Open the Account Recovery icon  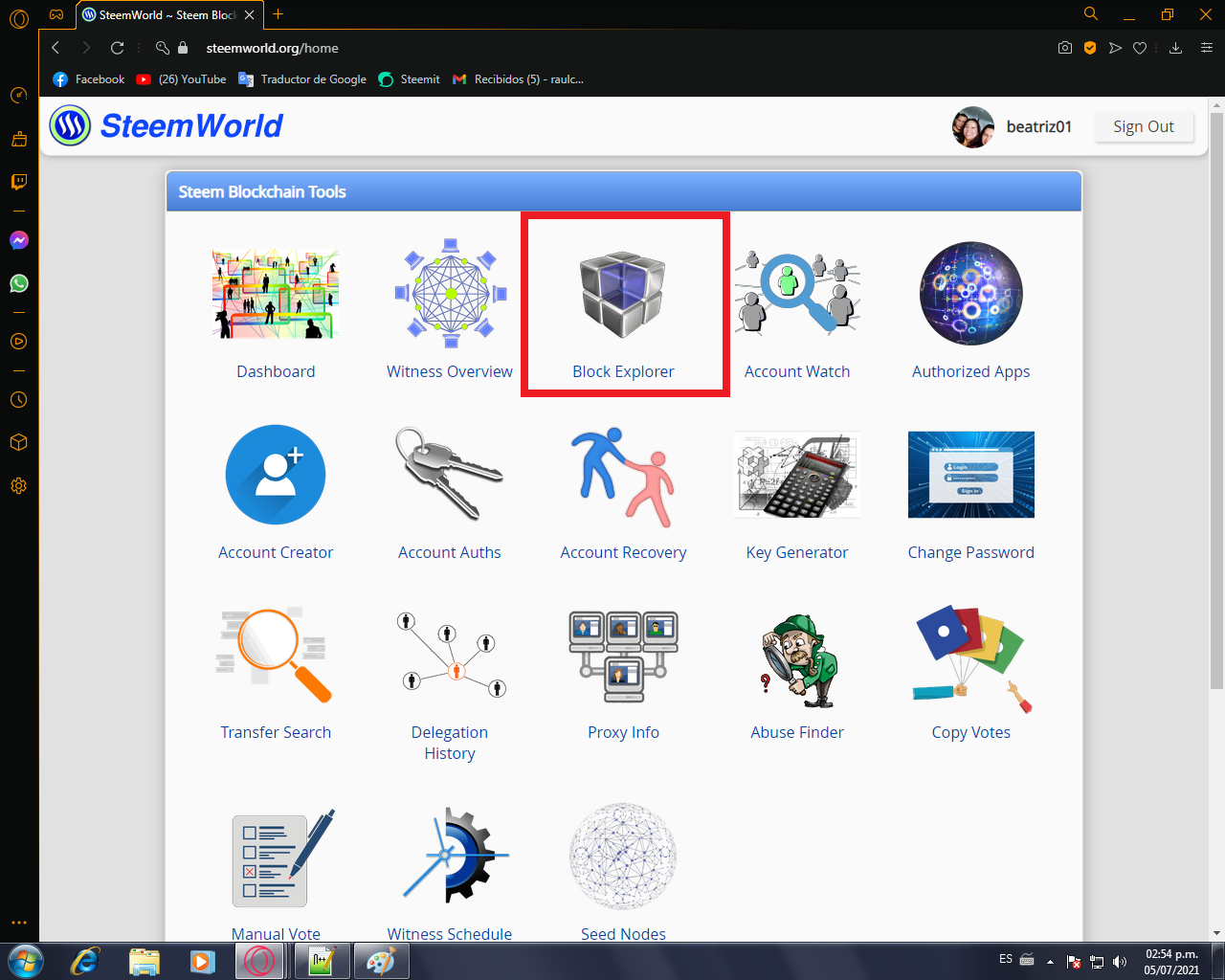[623, 477]
